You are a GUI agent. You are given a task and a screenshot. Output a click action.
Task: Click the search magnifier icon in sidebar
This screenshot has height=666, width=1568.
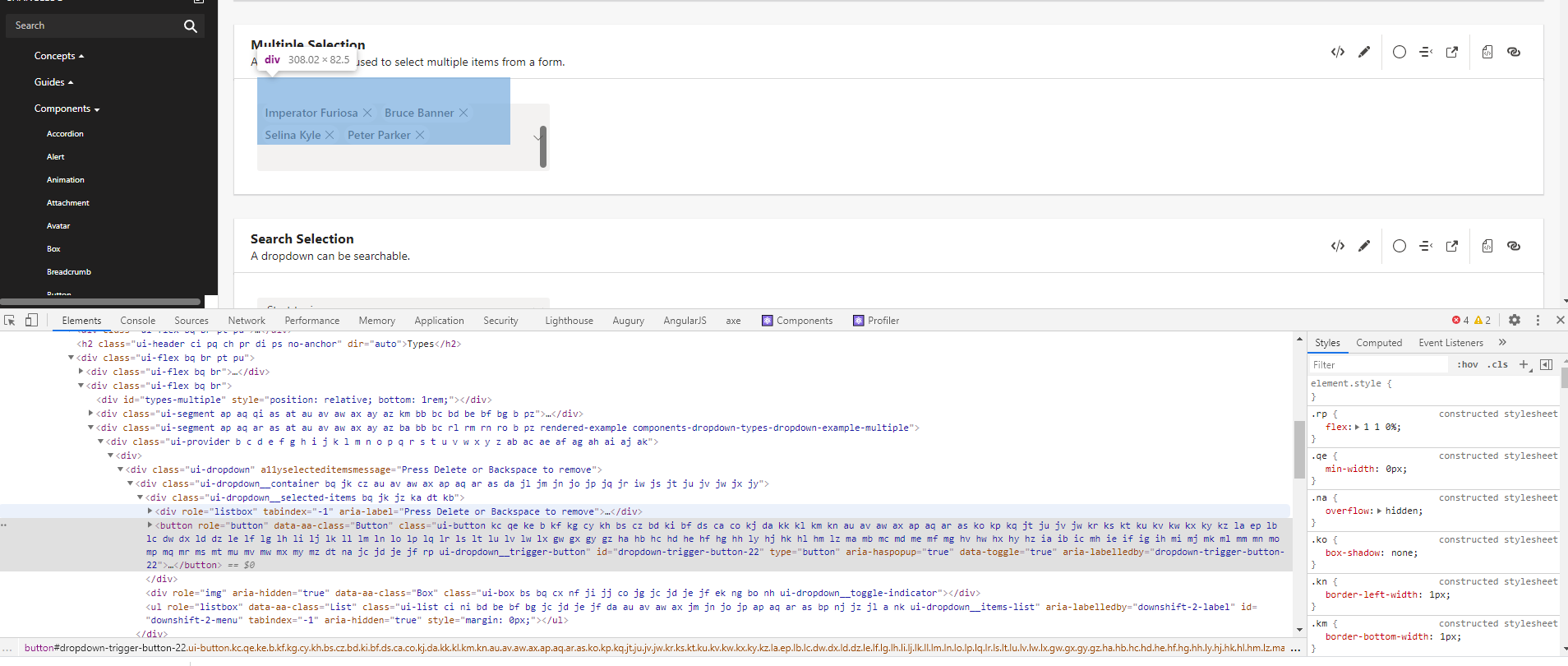(191, 25)
